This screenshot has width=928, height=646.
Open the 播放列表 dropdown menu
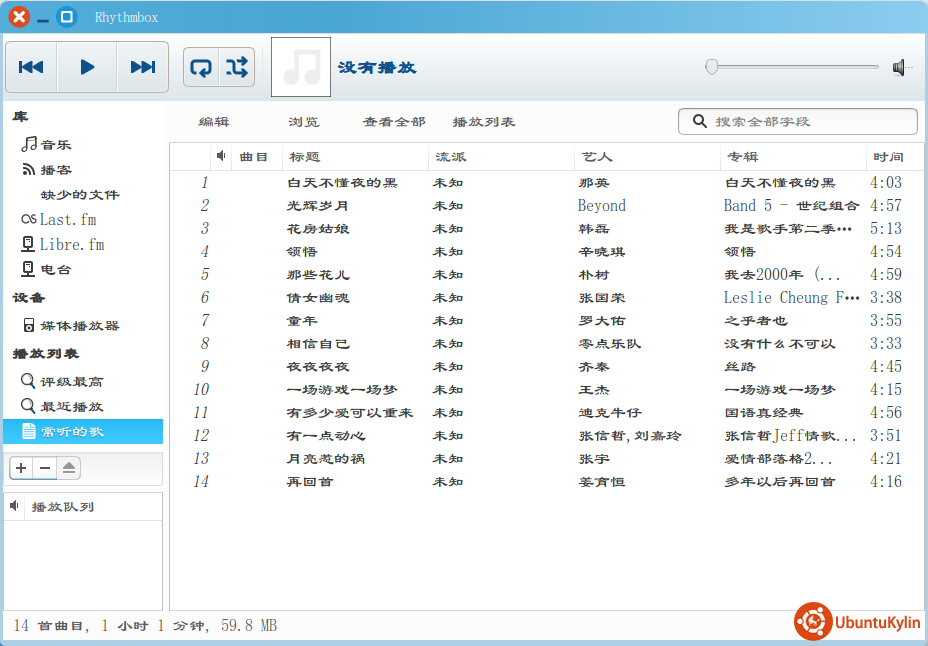[x=484, y=122]
